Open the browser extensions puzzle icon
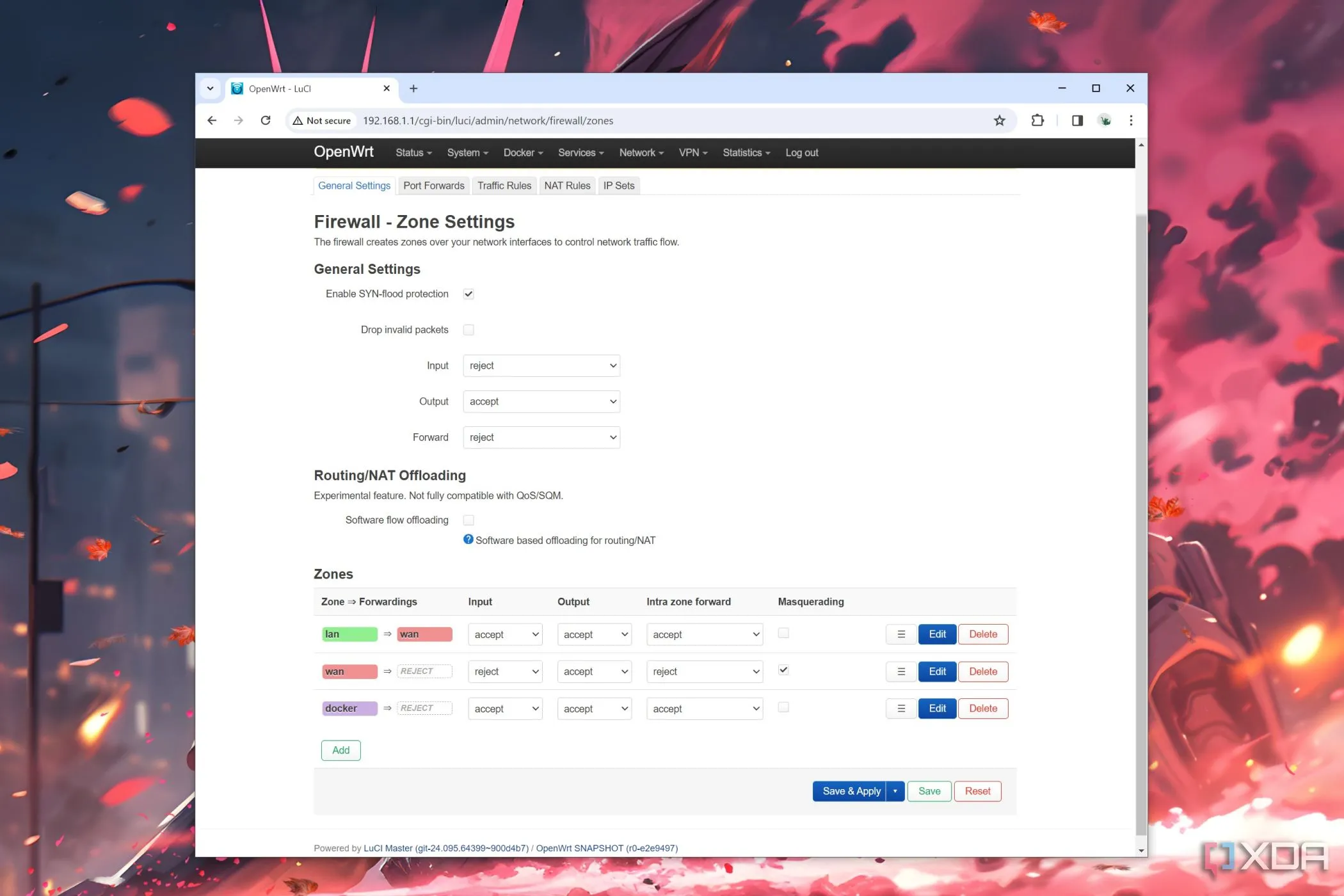The width and height of the screenshot is (1344, 896). point(1037,120)
